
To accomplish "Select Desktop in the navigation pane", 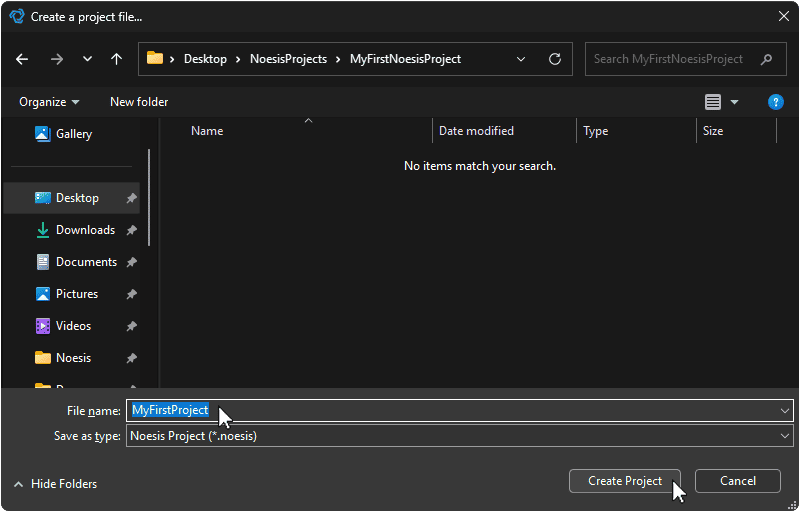I will [x=71, y=198].
